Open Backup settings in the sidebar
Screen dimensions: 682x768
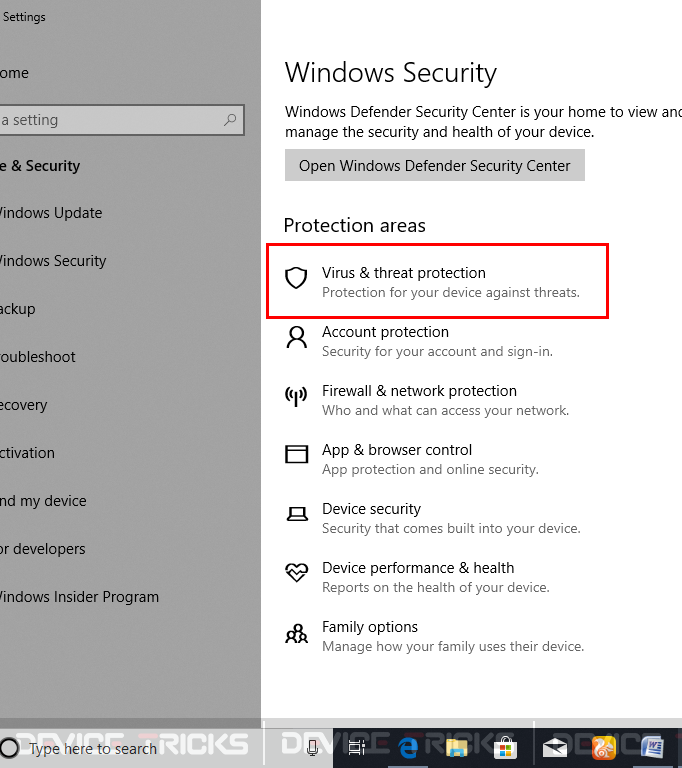18,309
